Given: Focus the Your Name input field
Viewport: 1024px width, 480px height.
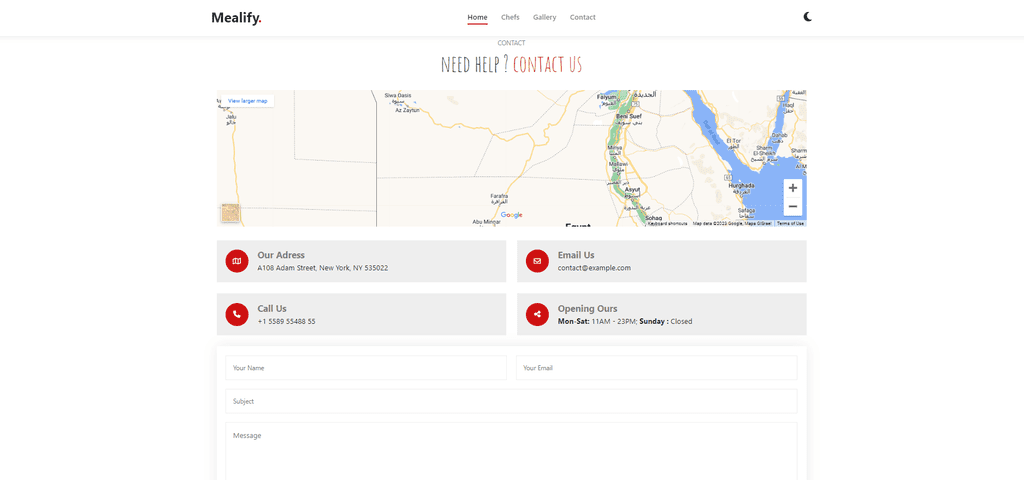Looking at the screenshot, I should pos(366,368).
